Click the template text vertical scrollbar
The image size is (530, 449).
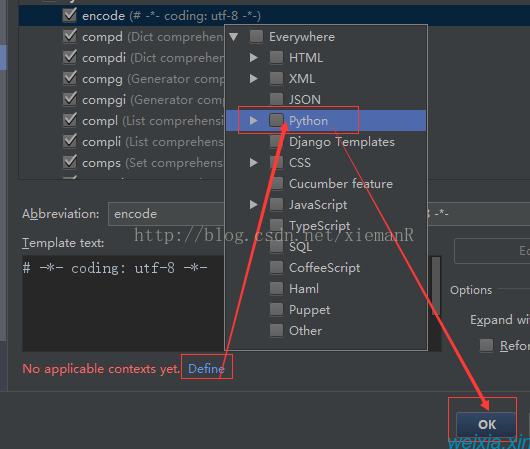point(436,286)
